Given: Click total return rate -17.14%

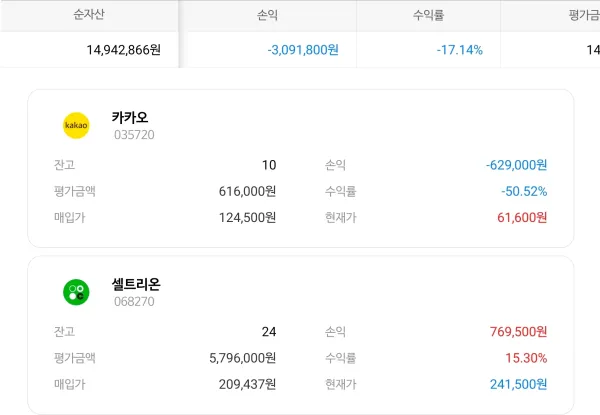Looking at the screenshot, I should (460, 50).
